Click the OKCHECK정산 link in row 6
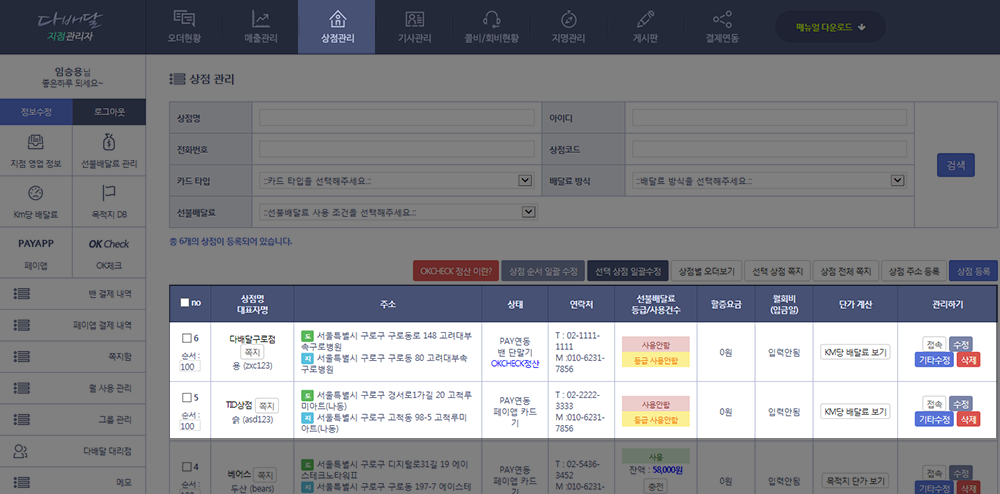Viewport: 1000px width, 494px height. [515, 363]
